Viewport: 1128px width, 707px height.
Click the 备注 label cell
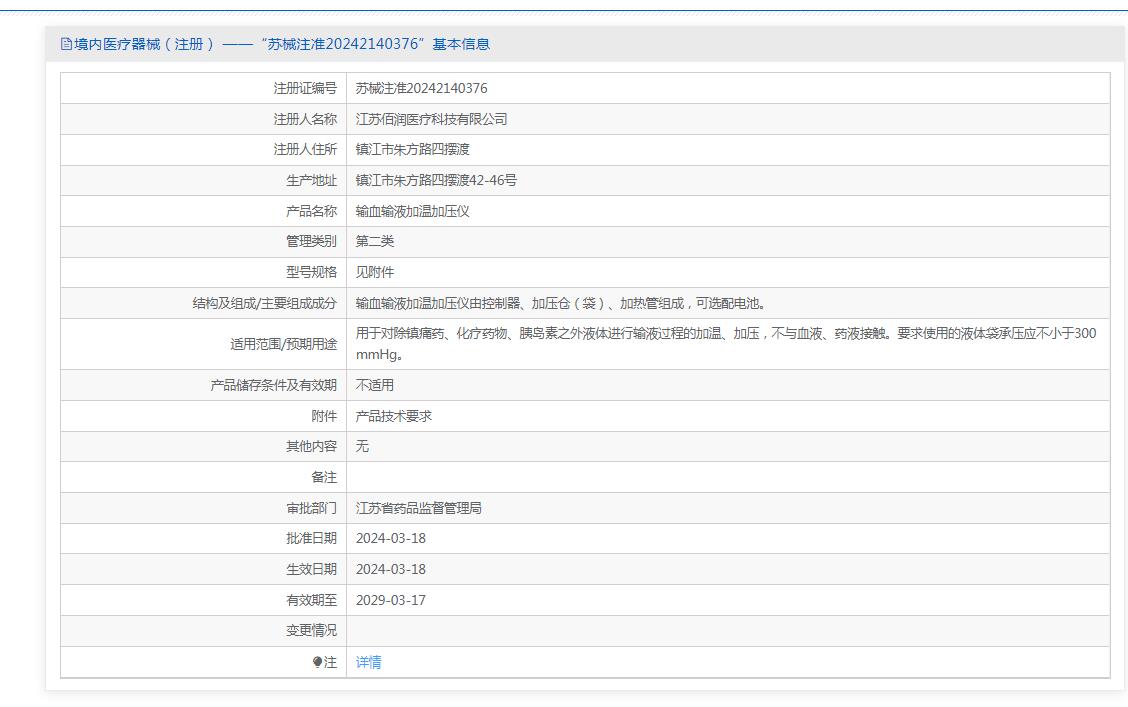pyautogui.click(x=203, y=478)
